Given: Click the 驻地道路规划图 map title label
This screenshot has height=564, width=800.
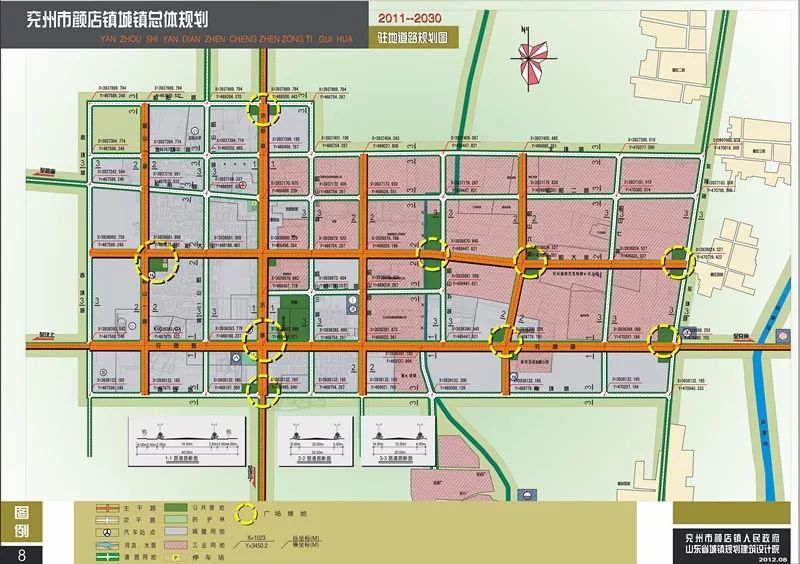Looking at the screenshot, I should 412,38.
